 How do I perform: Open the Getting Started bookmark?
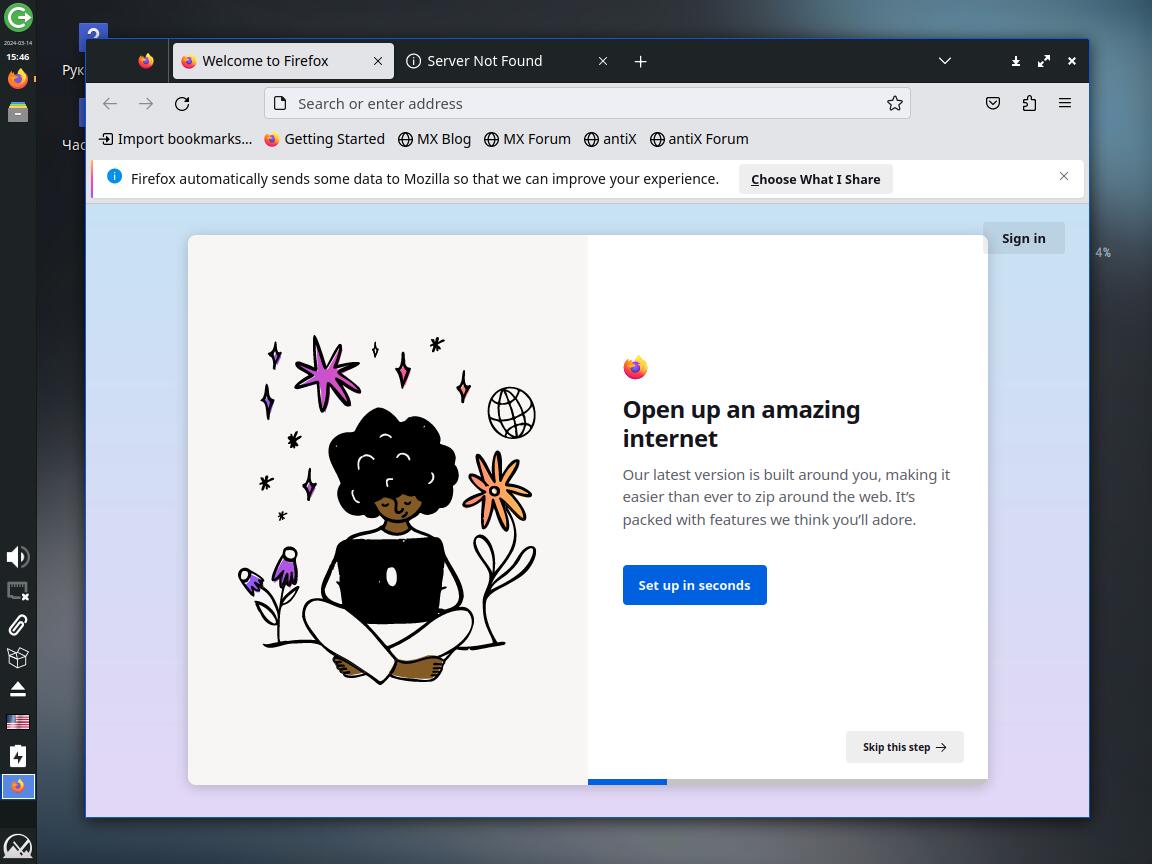click(x=325, y=139)
